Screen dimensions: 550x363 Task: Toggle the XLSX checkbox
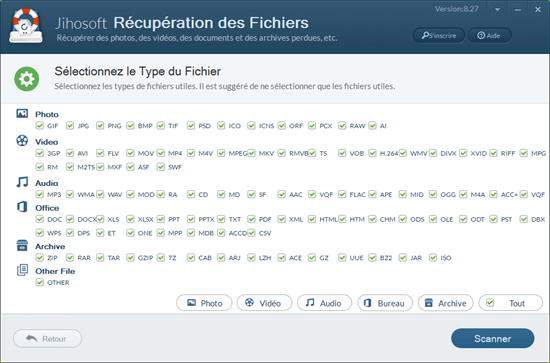130,219
